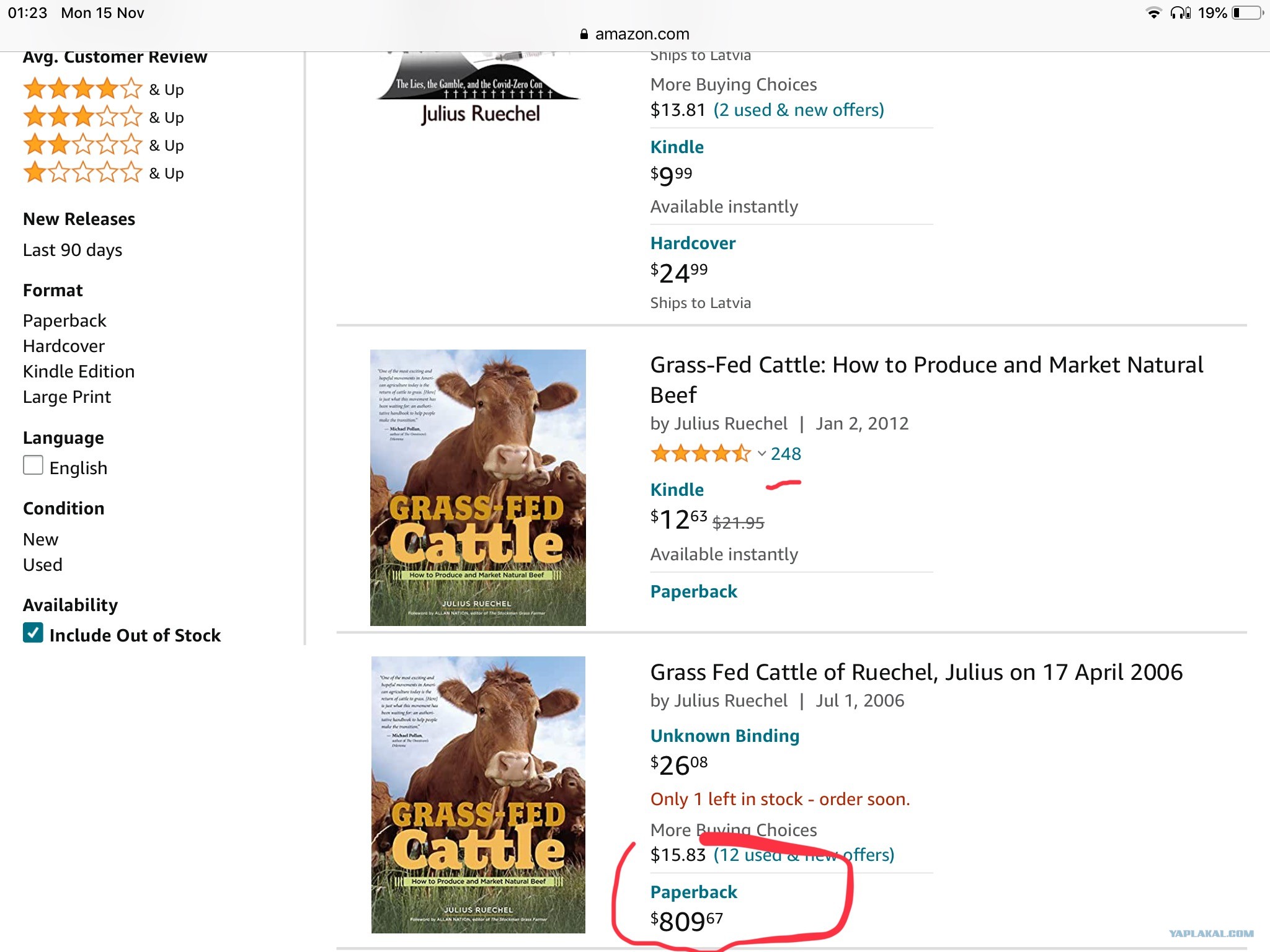Expand rating breakdown chevron beside 248
The height and width of the screenshot is (952, 1270).
(x=762, y=454)
